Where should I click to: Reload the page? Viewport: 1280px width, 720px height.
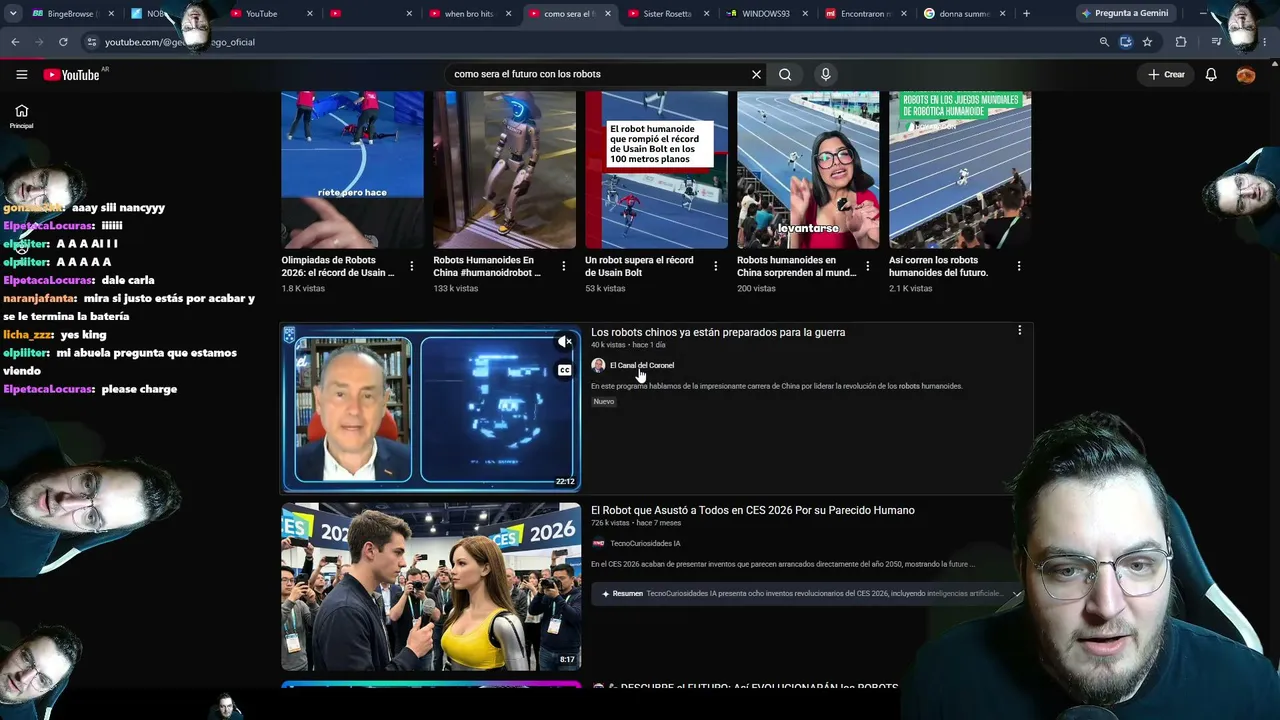[63, 42]
